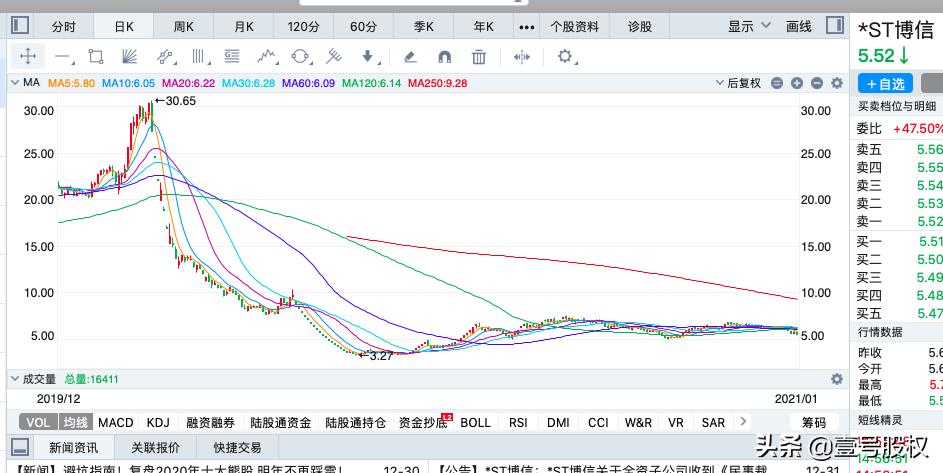Switch to the 月K monthly chart tab
The image size is (943, 473).
click(x=244, y=26)
